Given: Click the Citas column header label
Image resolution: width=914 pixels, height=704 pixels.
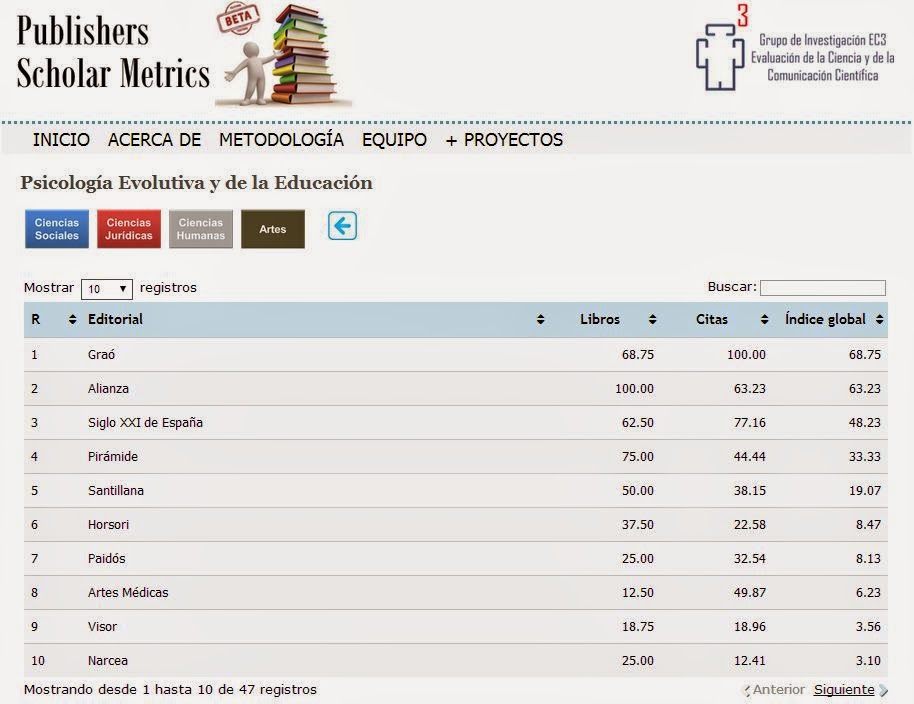Looking at the screenshot, I should 712,319.
